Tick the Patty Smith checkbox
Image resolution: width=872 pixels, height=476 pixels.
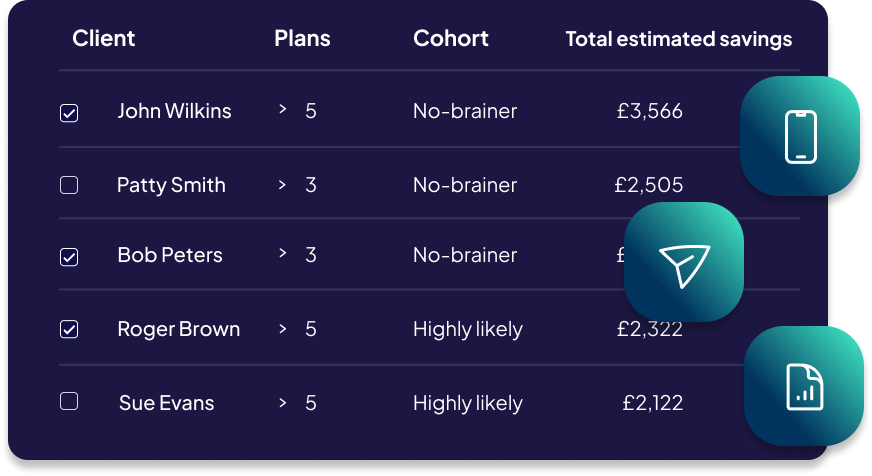click(69, 185)
